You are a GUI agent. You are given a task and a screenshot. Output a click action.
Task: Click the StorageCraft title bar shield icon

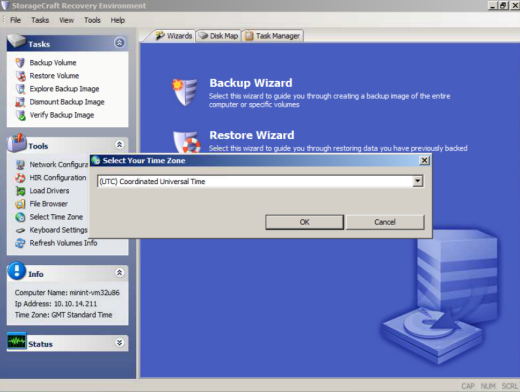[x=5, y=5]
